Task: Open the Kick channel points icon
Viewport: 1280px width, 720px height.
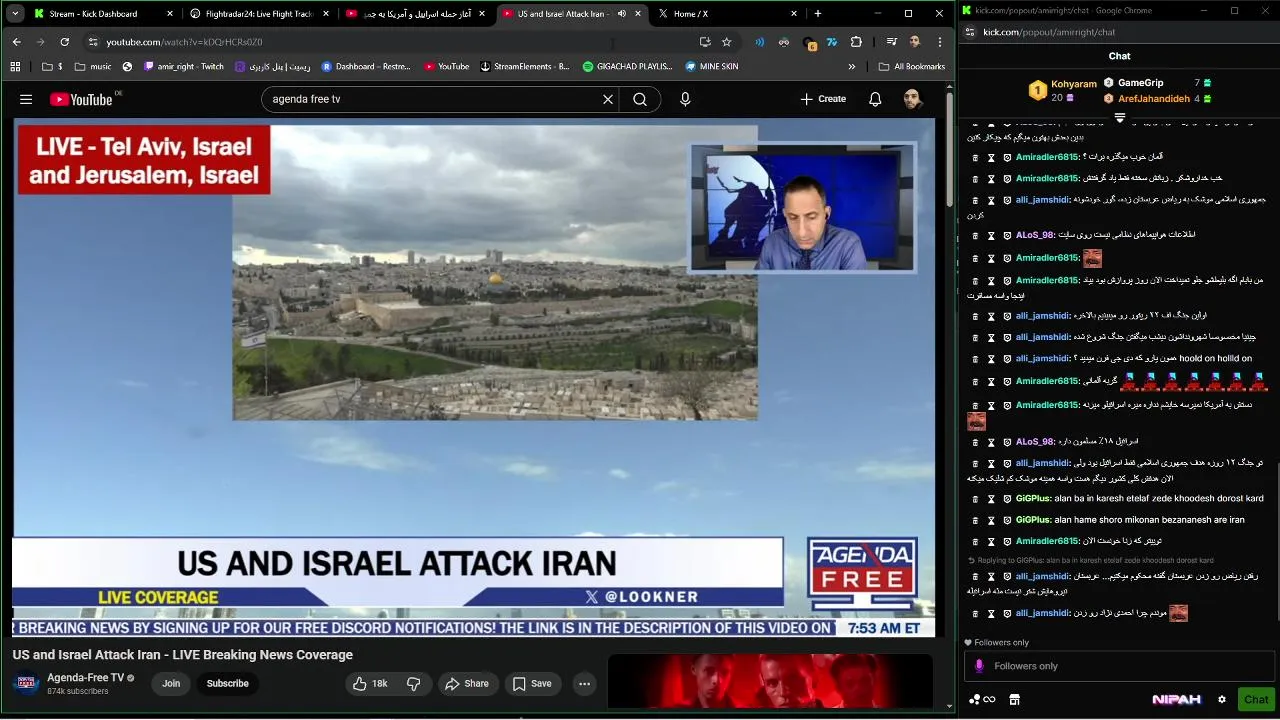Action: click(x=981, y=699)
